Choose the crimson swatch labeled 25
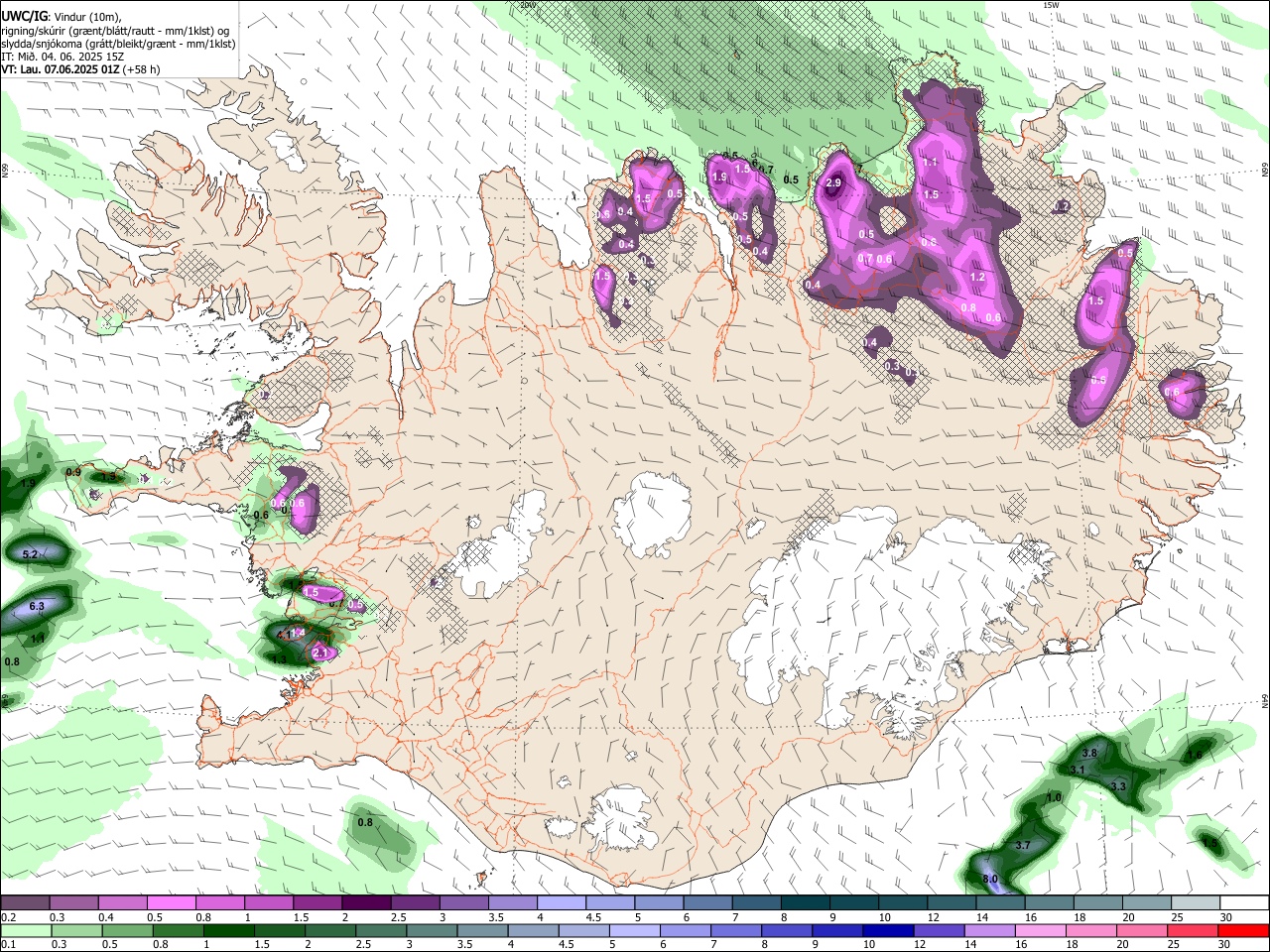1270x952 pixels. [1192, 930]
